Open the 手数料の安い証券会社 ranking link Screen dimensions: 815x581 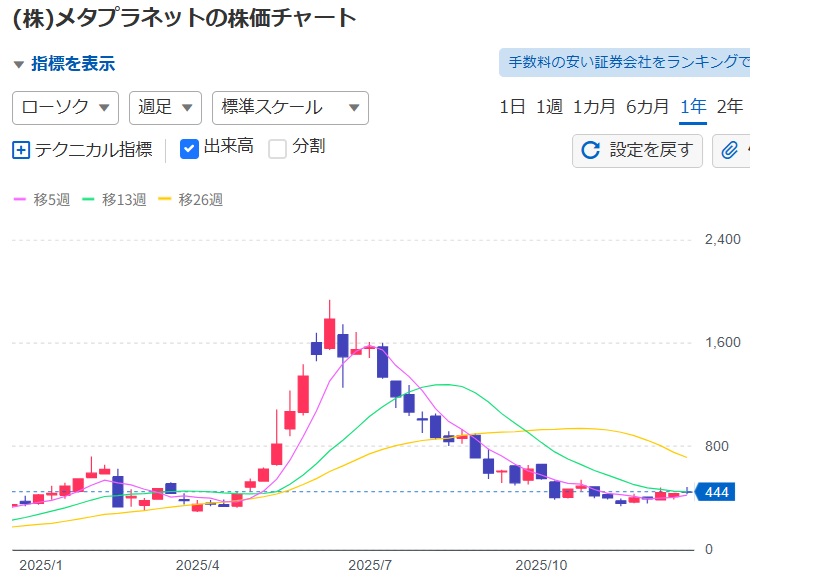point(625,62)
